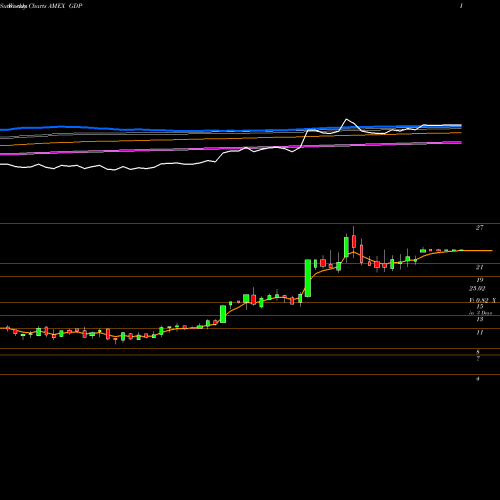The image size is (500, 500).
Task: Click the price axis label 11
Action: point(480,332)
